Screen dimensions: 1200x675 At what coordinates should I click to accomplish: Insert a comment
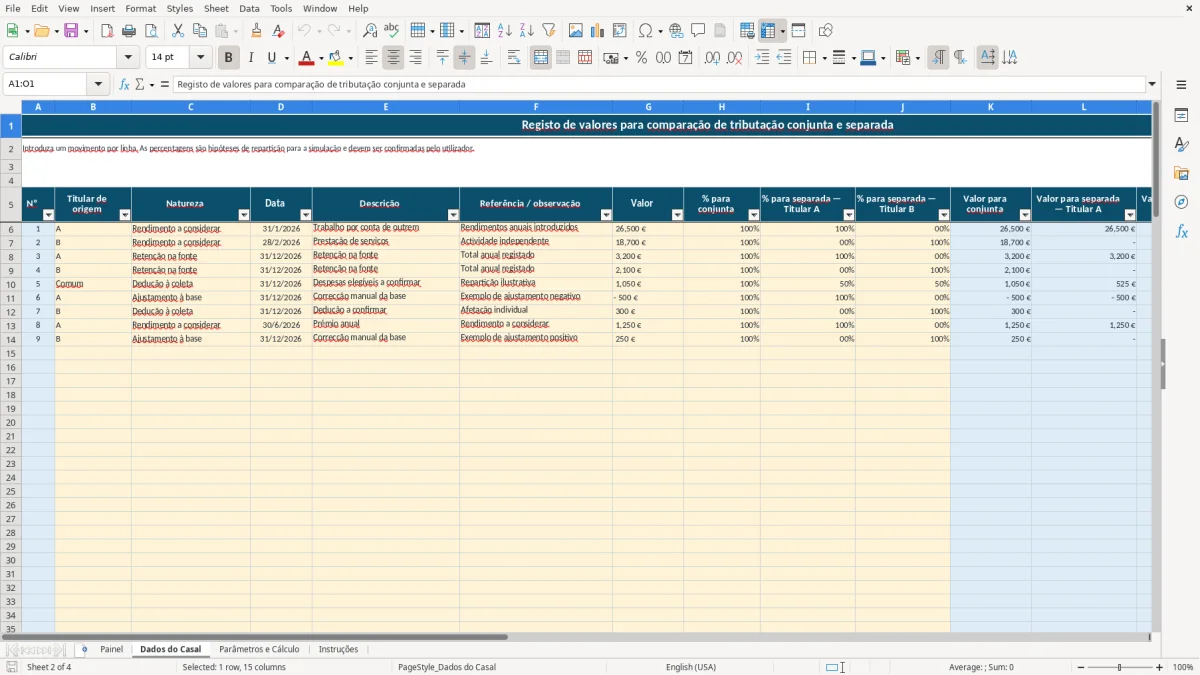pos(698,31)
